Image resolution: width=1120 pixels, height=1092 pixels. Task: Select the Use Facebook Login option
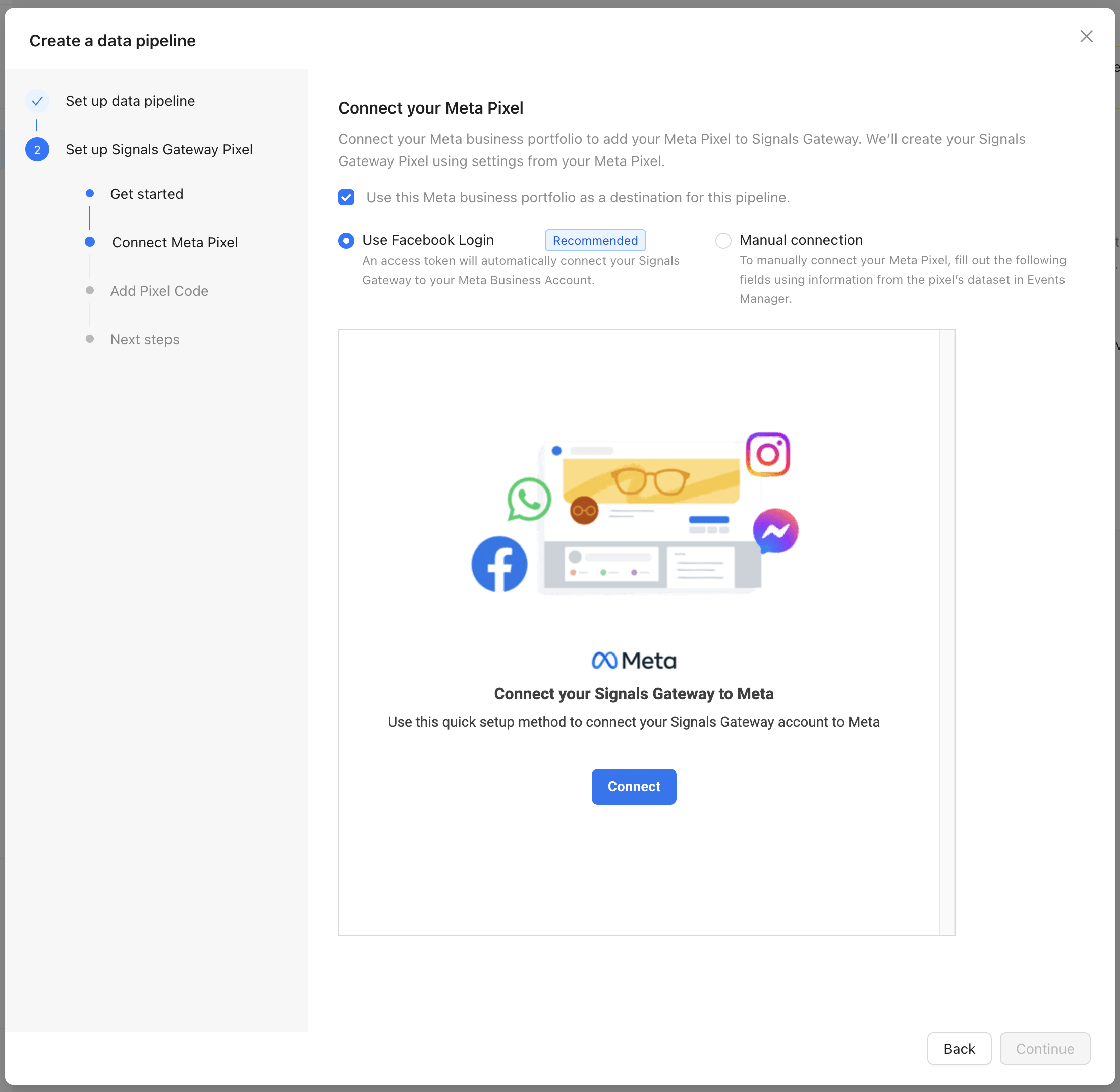346,240
